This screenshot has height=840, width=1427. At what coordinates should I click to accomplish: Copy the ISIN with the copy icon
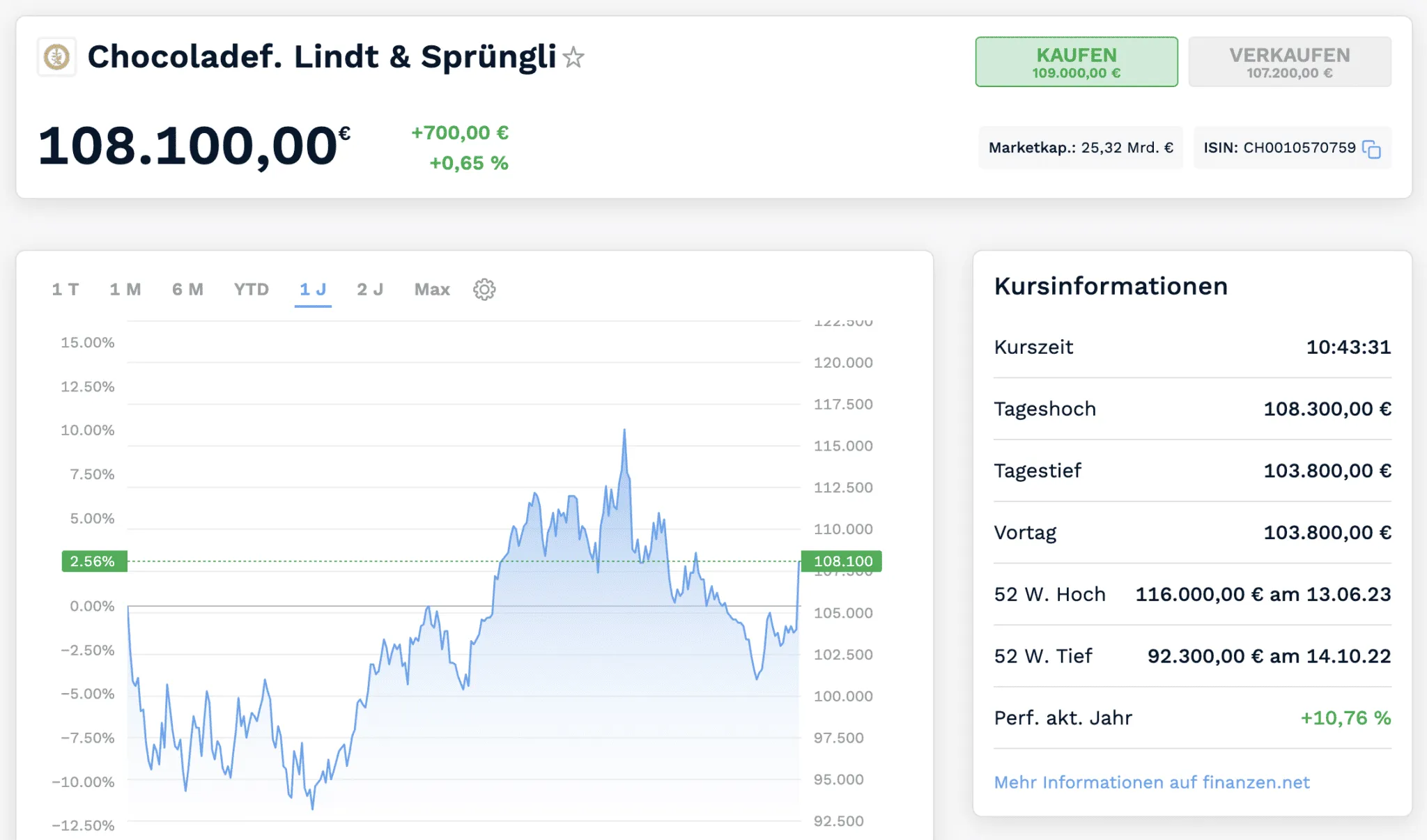click(x=1371, y=149)
